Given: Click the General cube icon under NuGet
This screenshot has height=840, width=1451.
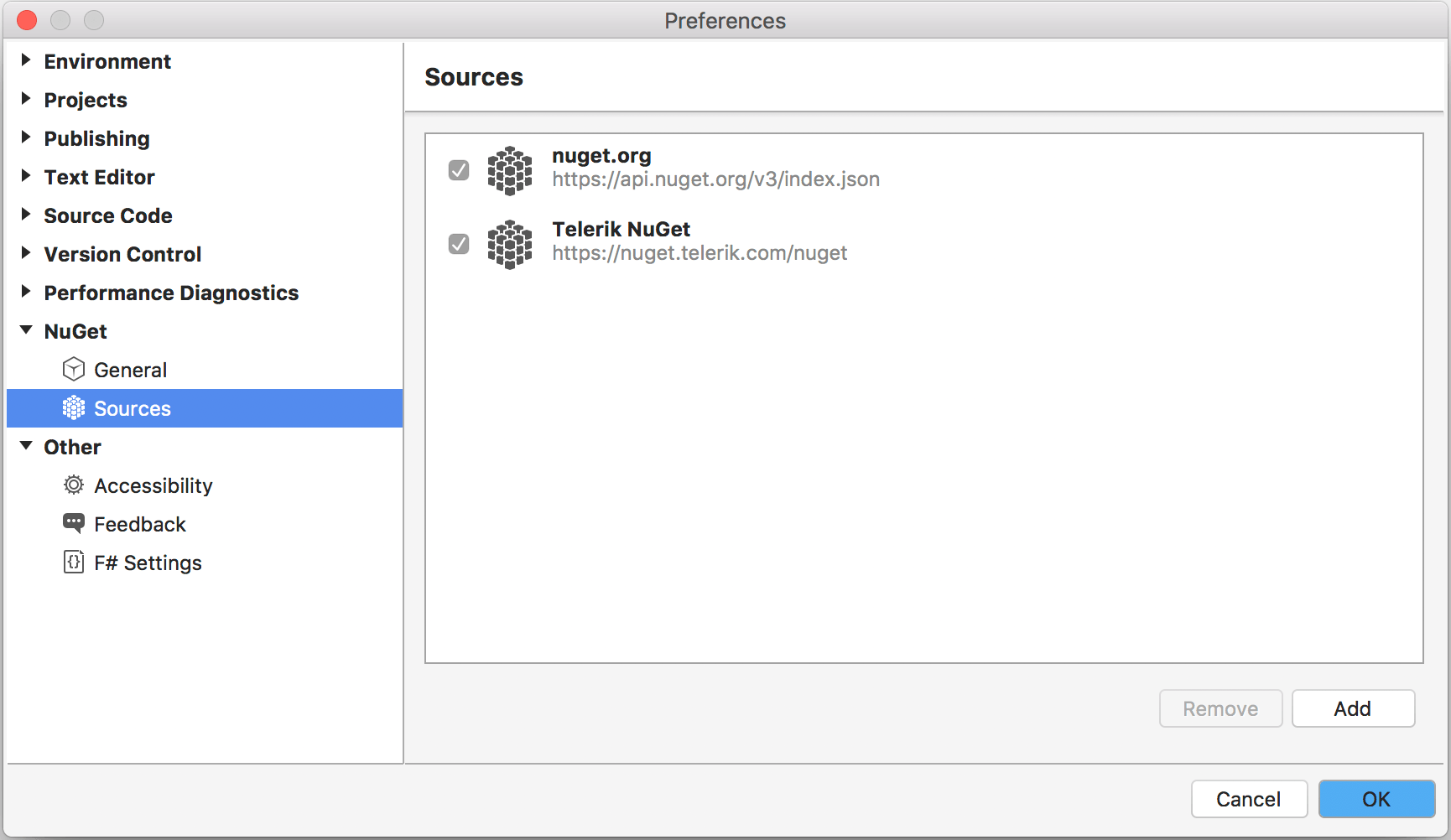Looking at the screenshot, I should (74, 369).
